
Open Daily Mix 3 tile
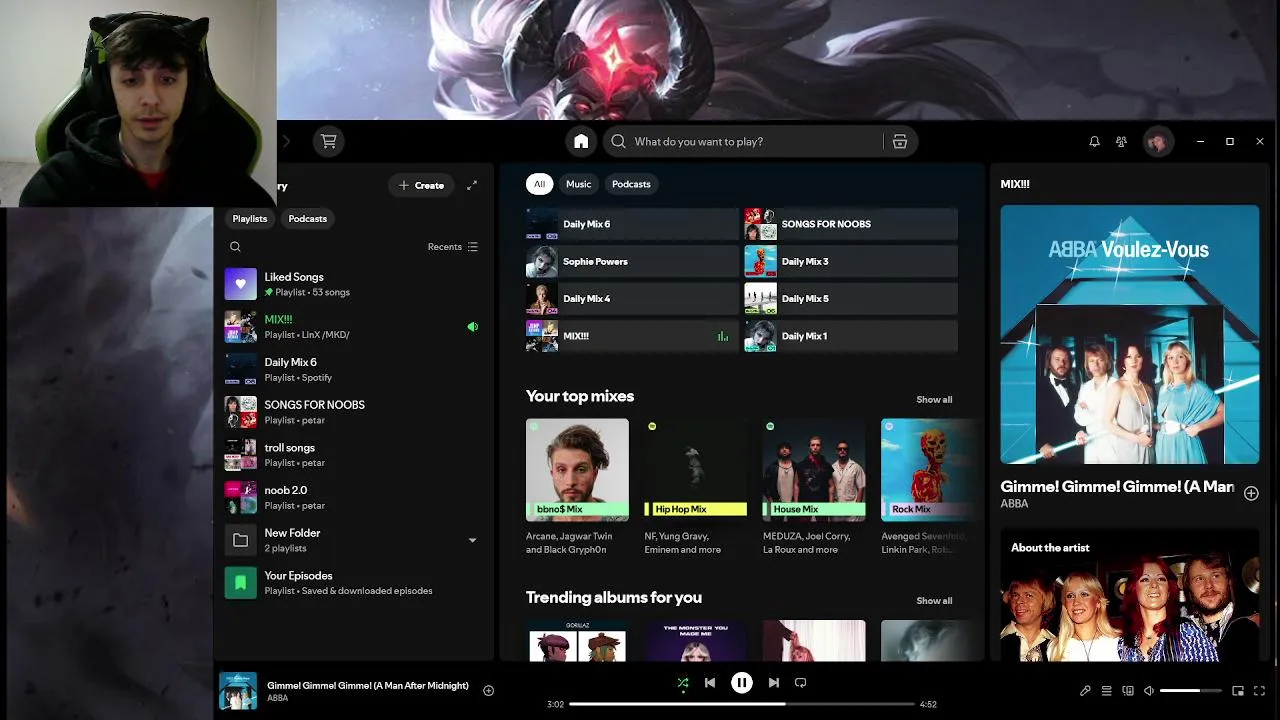click(x=851, y=262)
